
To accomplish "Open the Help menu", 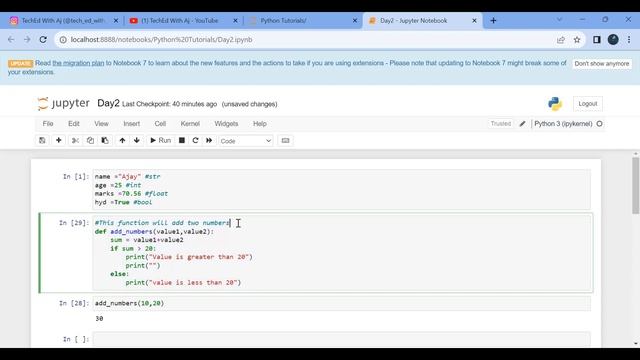I will click(x=260, y=124).
